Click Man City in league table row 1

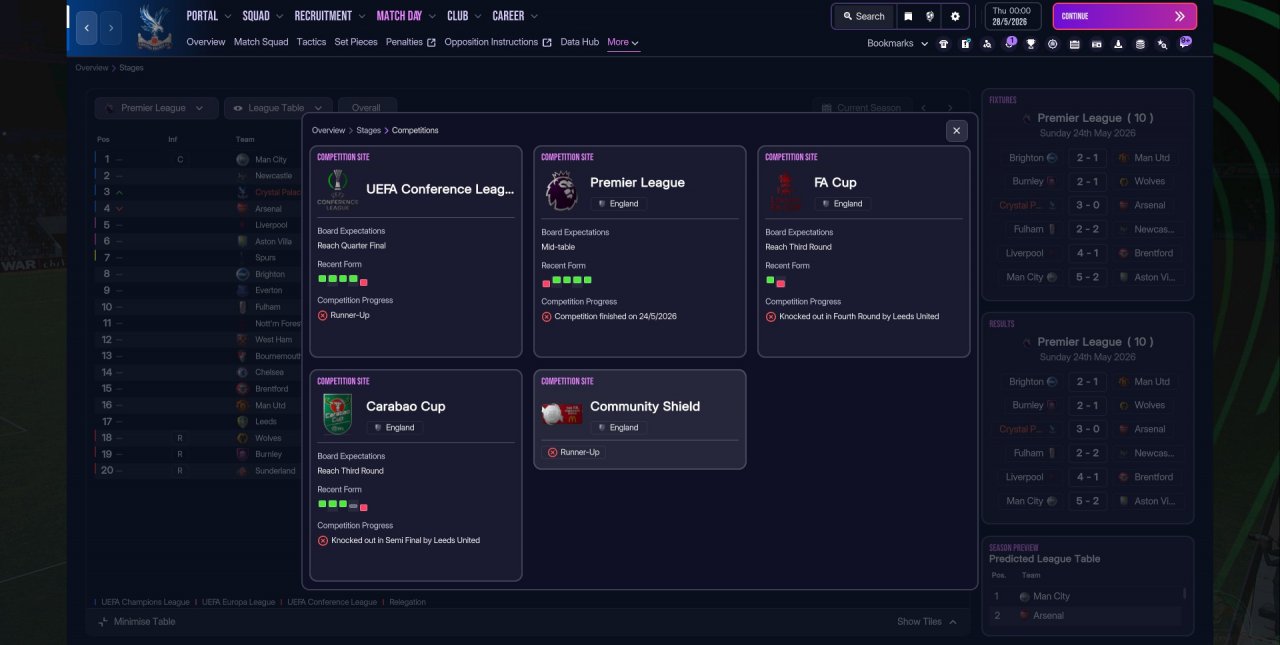click(271, 160)
